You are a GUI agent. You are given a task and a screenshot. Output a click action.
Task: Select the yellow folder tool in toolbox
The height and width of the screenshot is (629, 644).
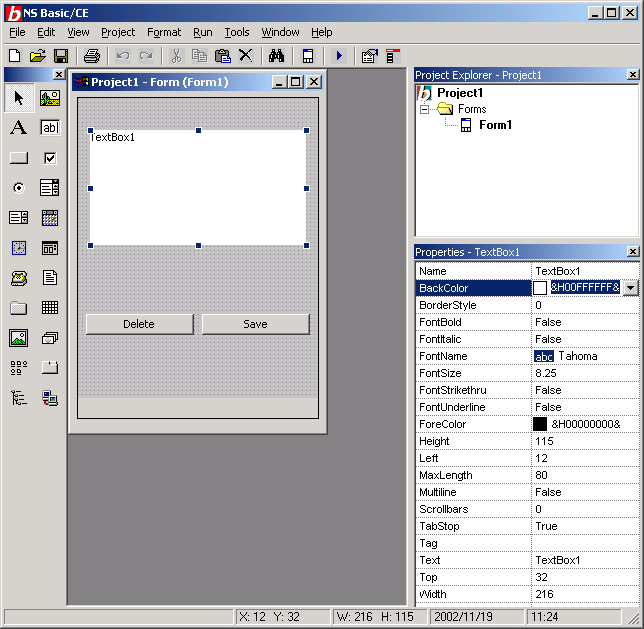point(19,308)
